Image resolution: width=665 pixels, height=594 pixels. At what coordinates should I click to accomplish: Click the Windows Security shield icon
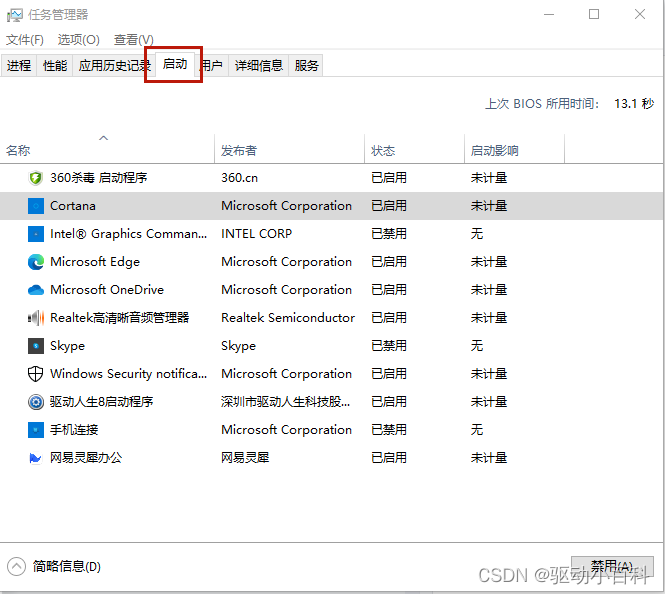point(36,374)
